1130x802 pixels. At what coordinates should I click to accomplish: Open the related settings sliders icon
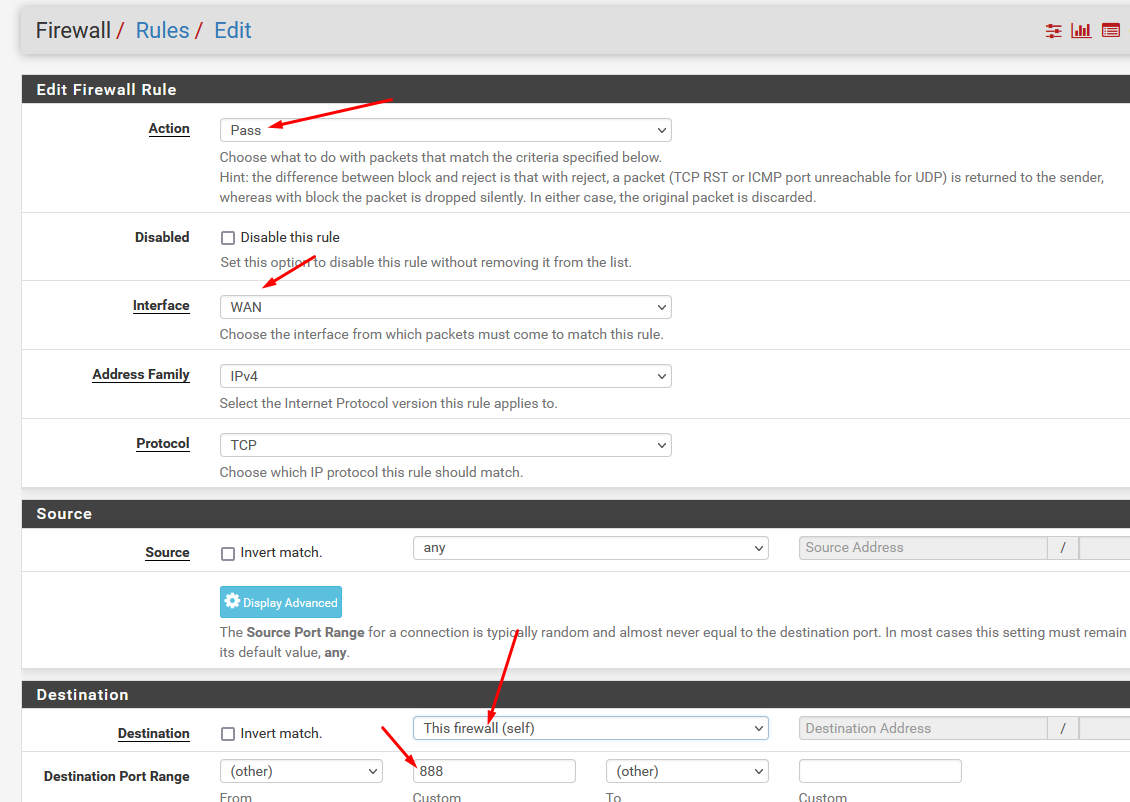click(1053, 31)
